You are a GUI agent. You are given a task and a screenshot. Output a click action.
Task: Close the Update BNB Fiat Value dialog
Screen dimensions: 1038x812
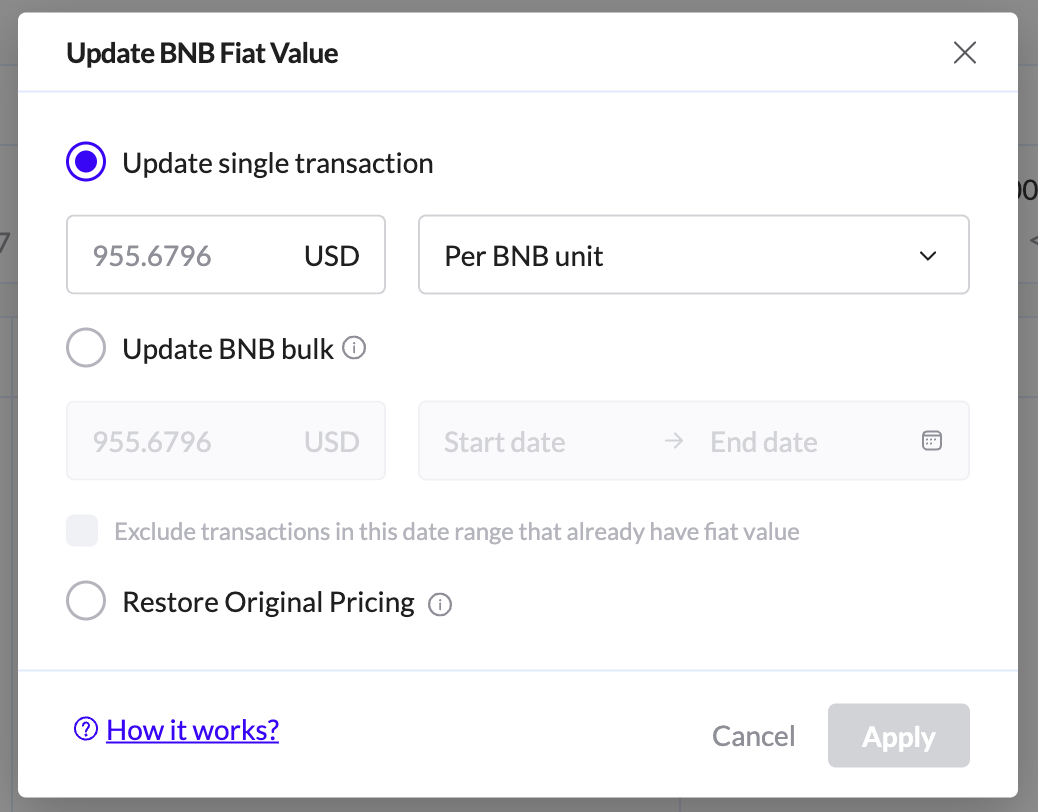(x=964, y=53)
